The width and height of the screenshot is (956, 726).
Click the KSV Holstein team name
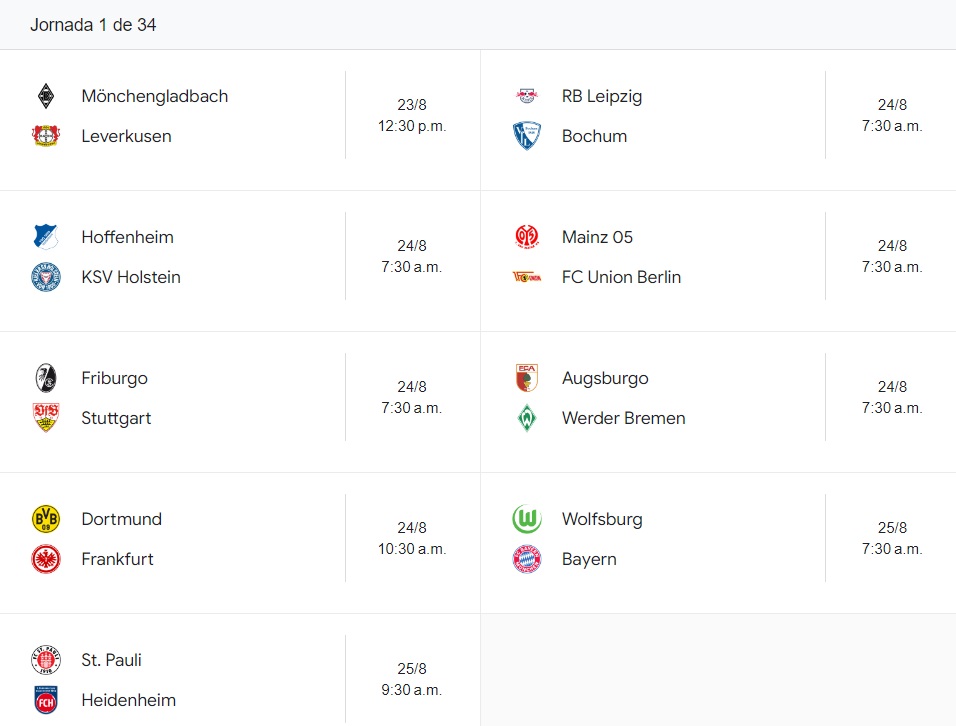pyautogui.click(x=131, y=277)
